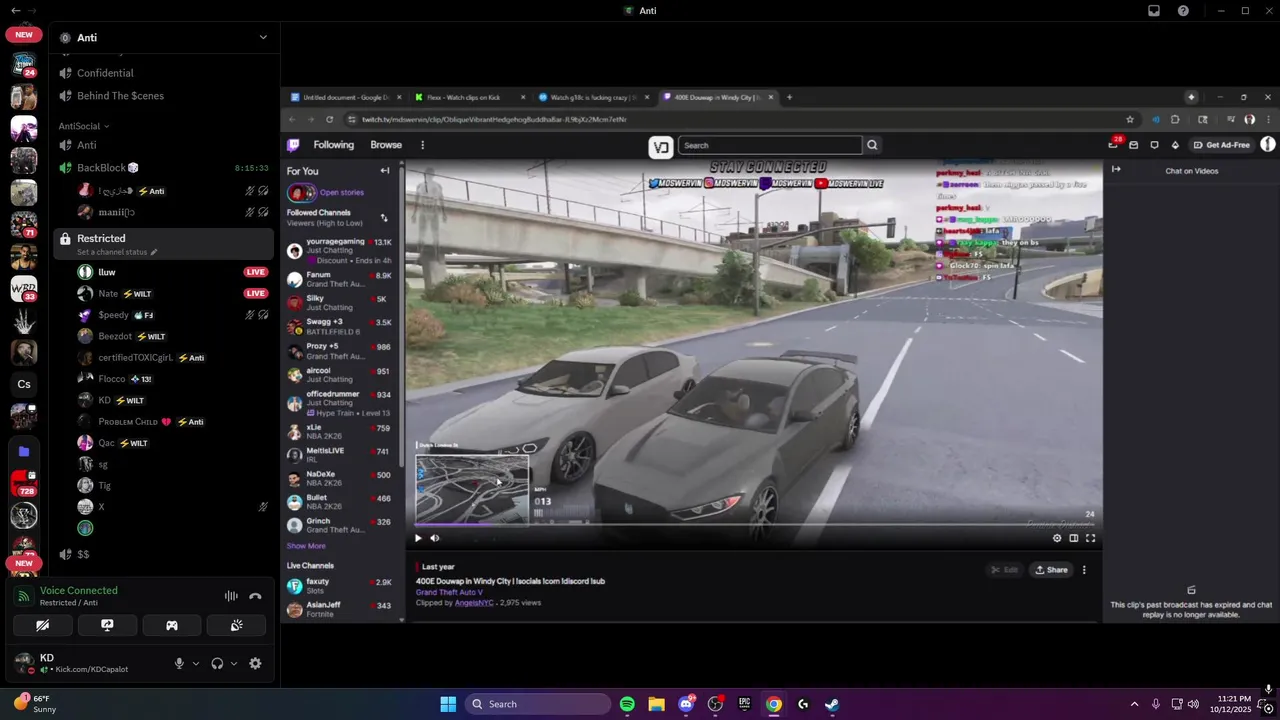Disconnect from the voice channel
This screenshot has height=720, width=1280.
click(x=255, y=596)
